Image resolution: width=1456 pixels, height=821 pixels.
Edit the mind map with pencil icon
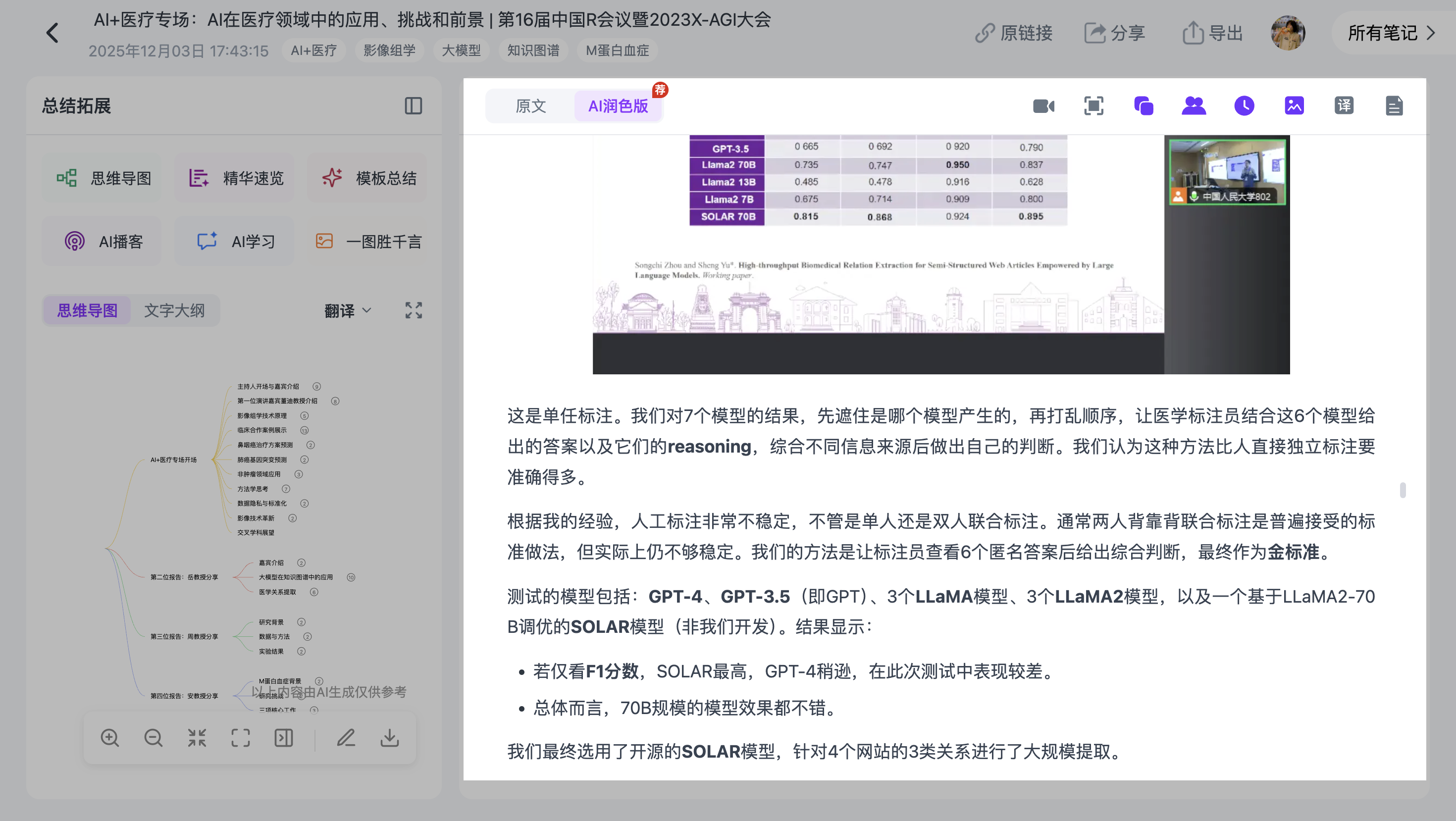pos(346,738)
